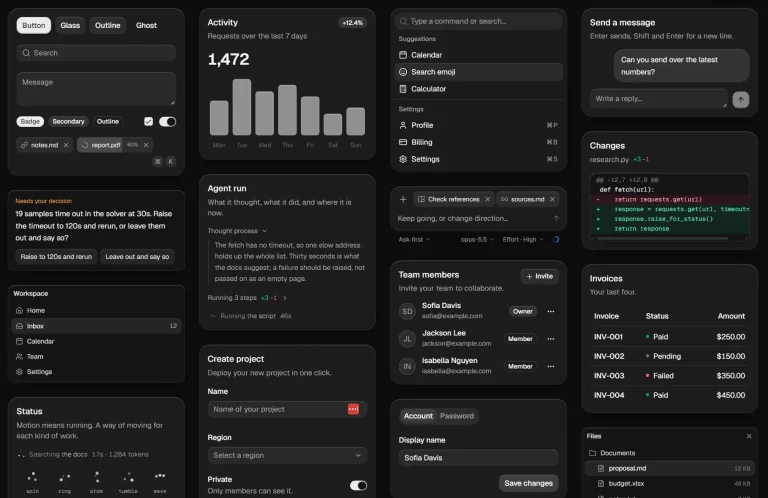Click the K key badge
The image size is (768, 498).
(170, 161)
